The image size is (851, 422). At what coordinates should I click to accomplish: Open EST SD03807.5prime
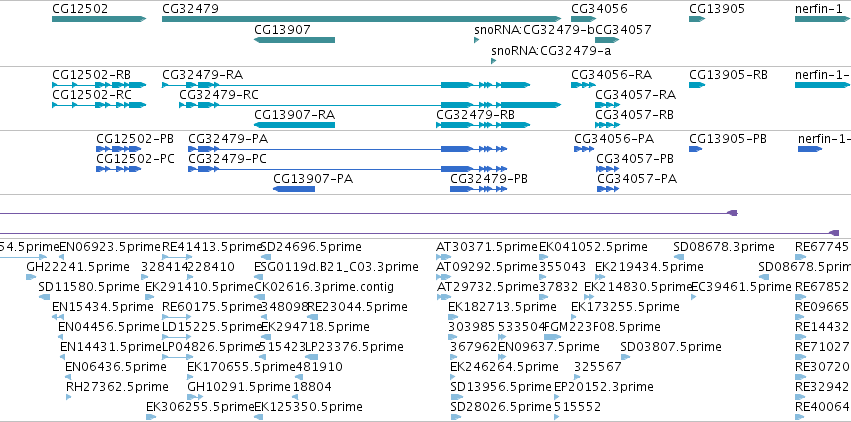[x=671, y=346]
